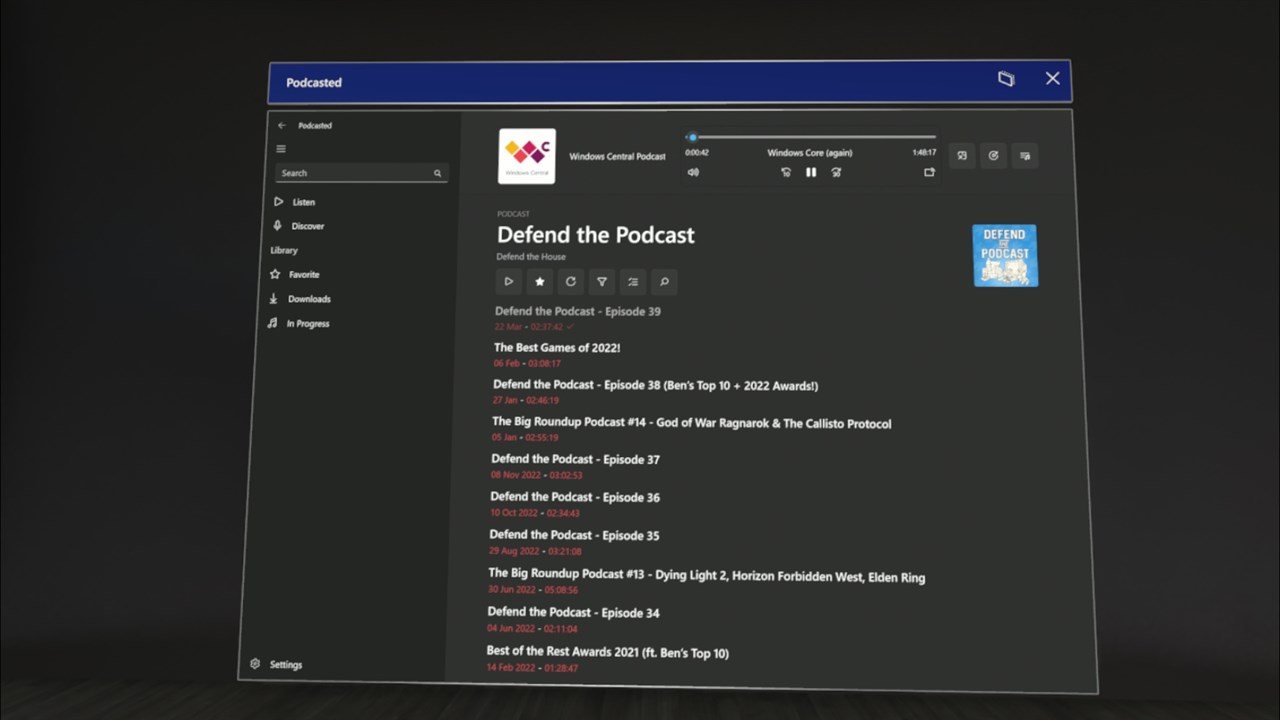Click the cast-to-device icon in the player
Screen dimensions: 1280x720
(929, 172)
